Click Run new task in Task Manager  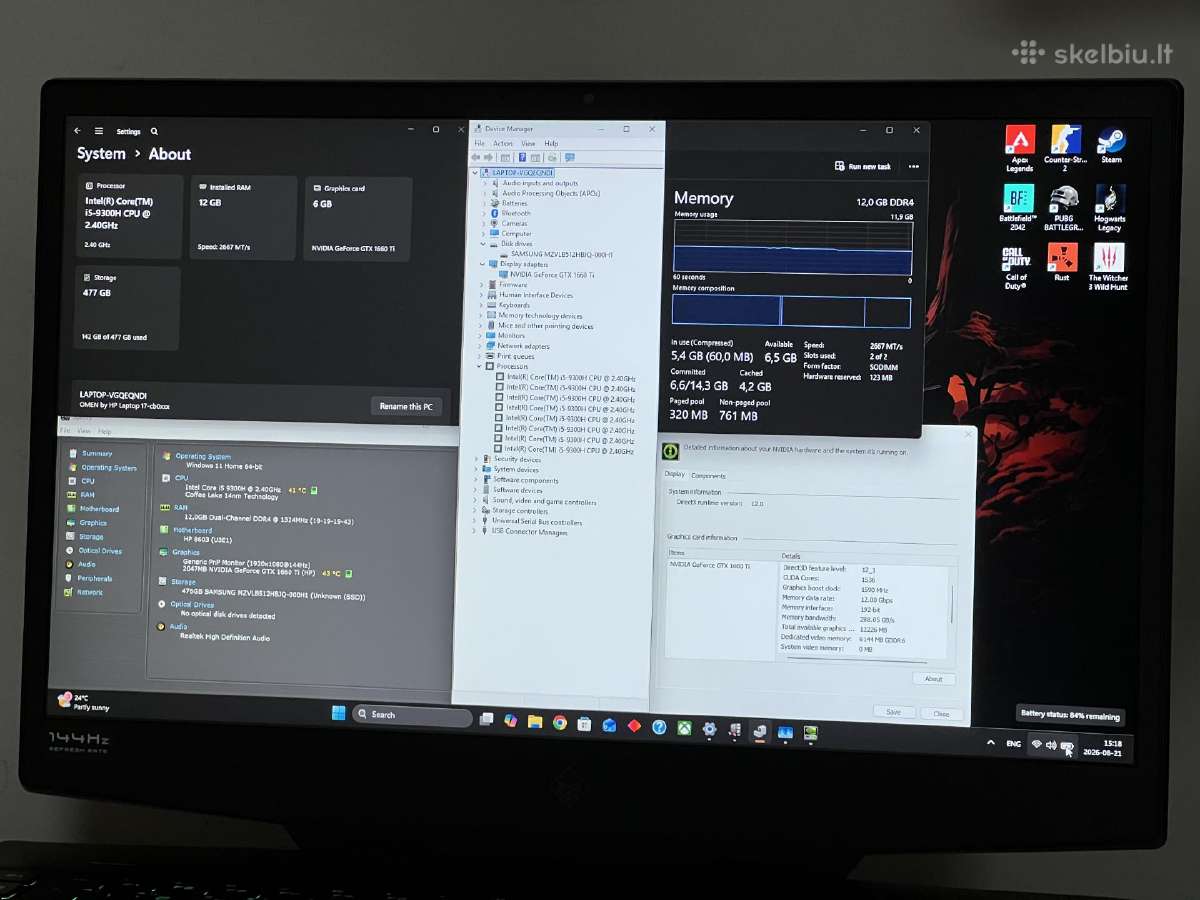click(x=863, y=167)
